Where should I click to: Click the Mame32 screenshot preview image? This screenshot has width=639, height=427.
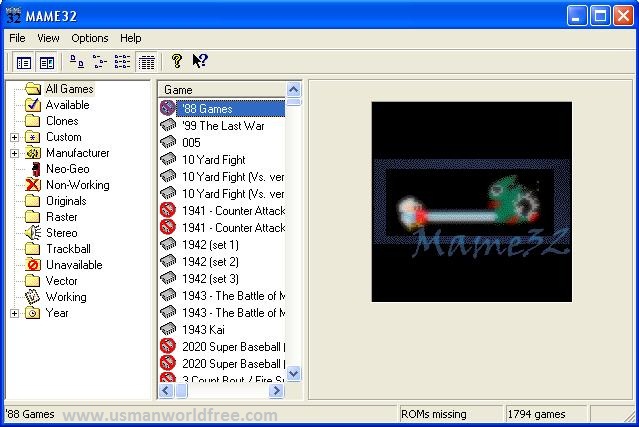click(x=472, y=202)
